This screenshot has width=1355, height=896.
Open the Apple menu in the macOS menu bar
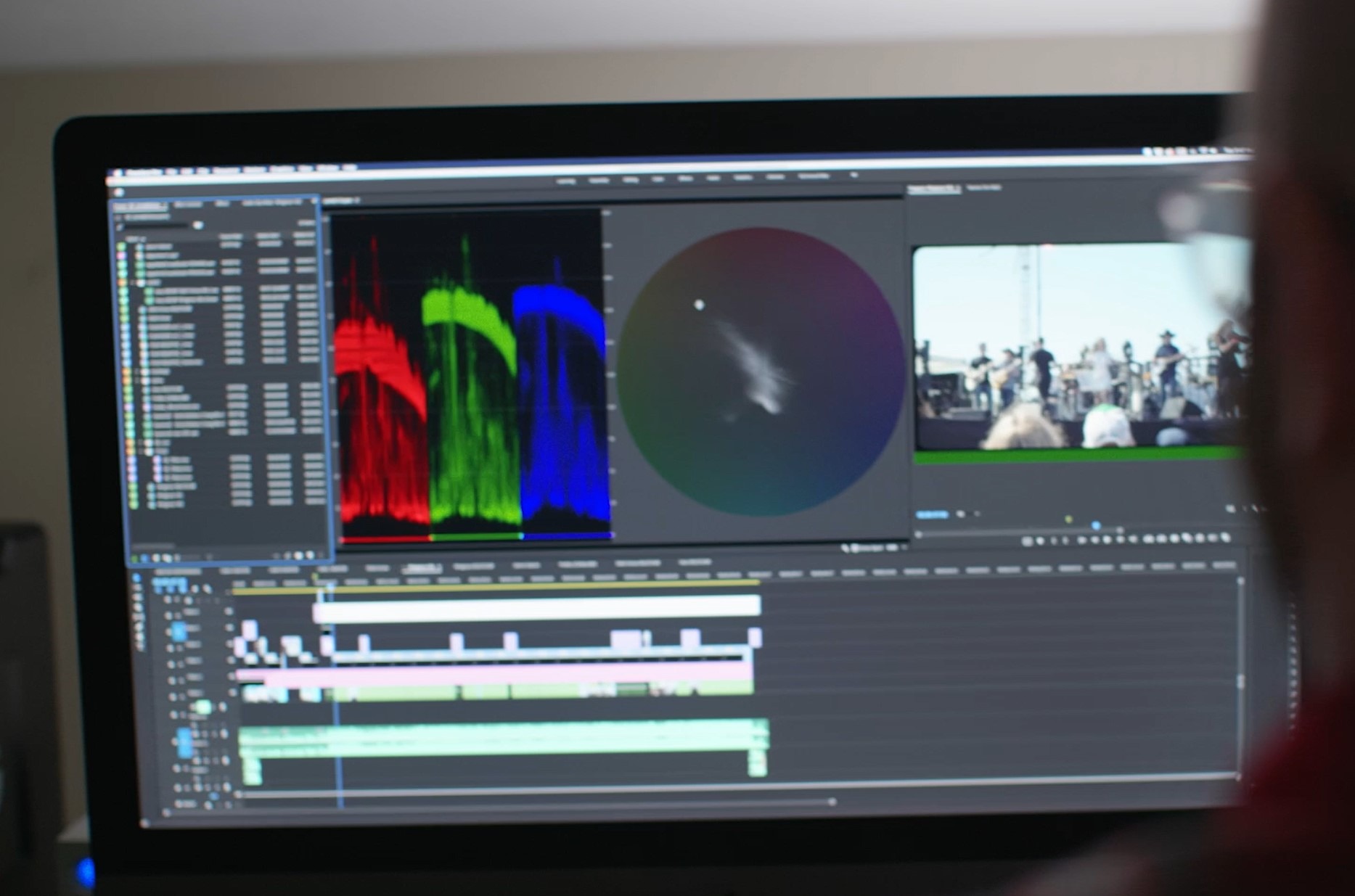tap(117, 173)
